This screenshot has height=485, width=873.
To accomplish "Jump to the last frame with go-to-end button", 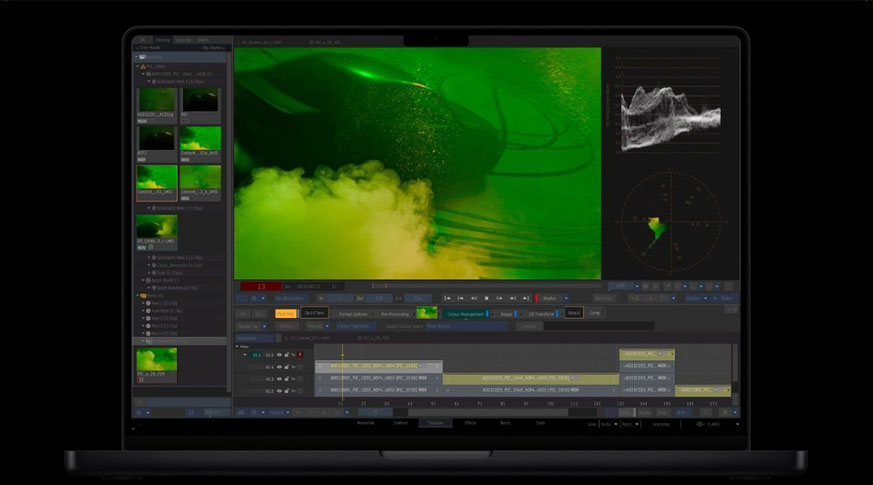I will pyautogui.click(x=526, y=298).
